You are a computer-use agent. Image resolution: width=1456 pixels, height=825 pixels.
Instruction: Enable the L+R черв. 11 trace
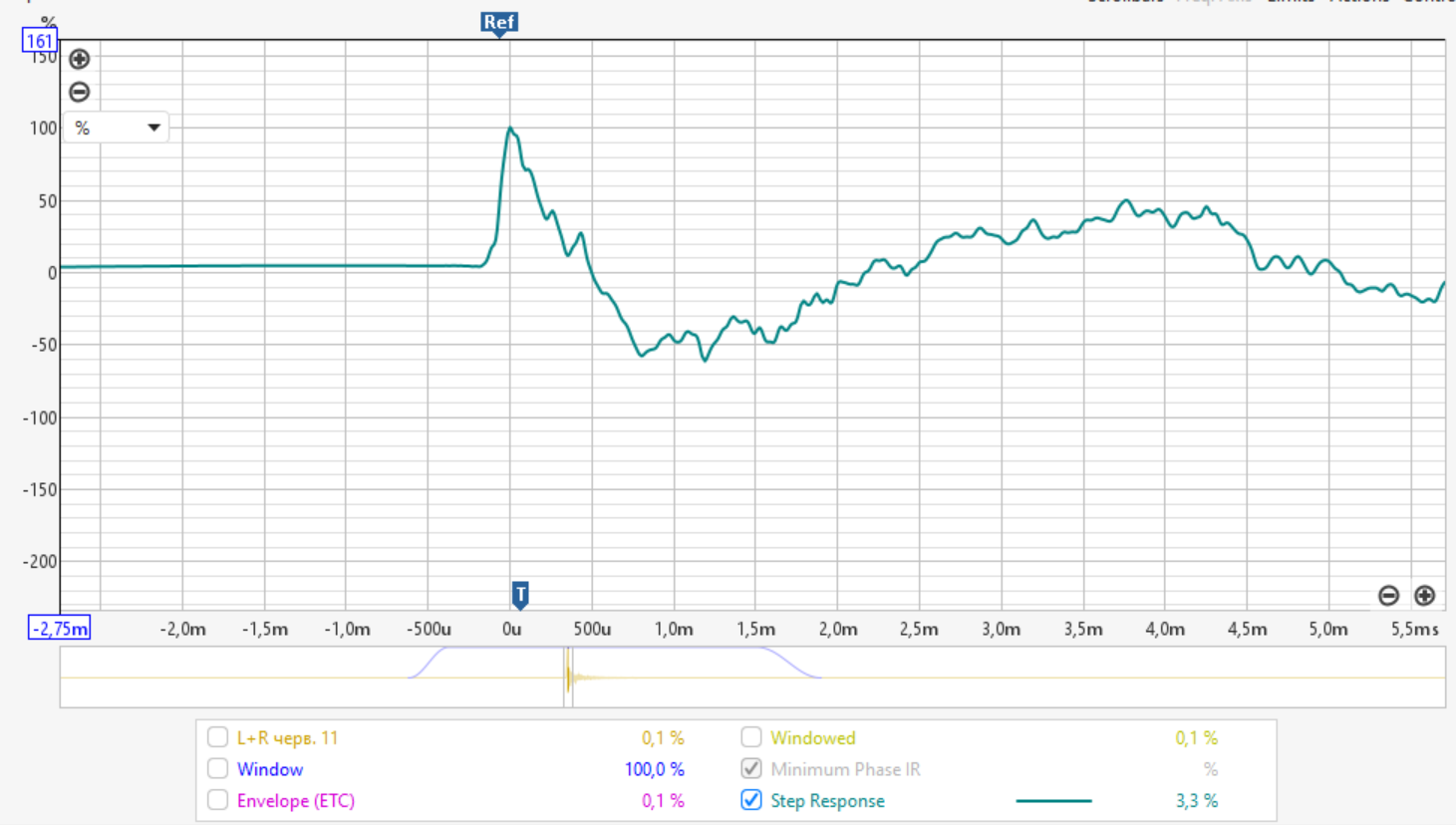217,738
